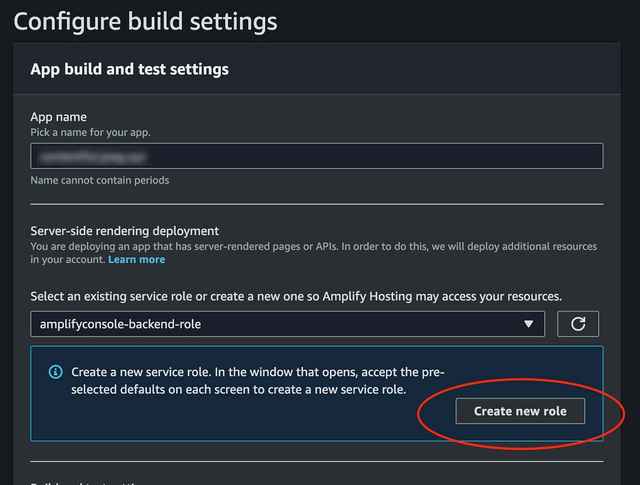Click the App name label
The height and width of the screenshot is (485, 640).
coord(58,117)
